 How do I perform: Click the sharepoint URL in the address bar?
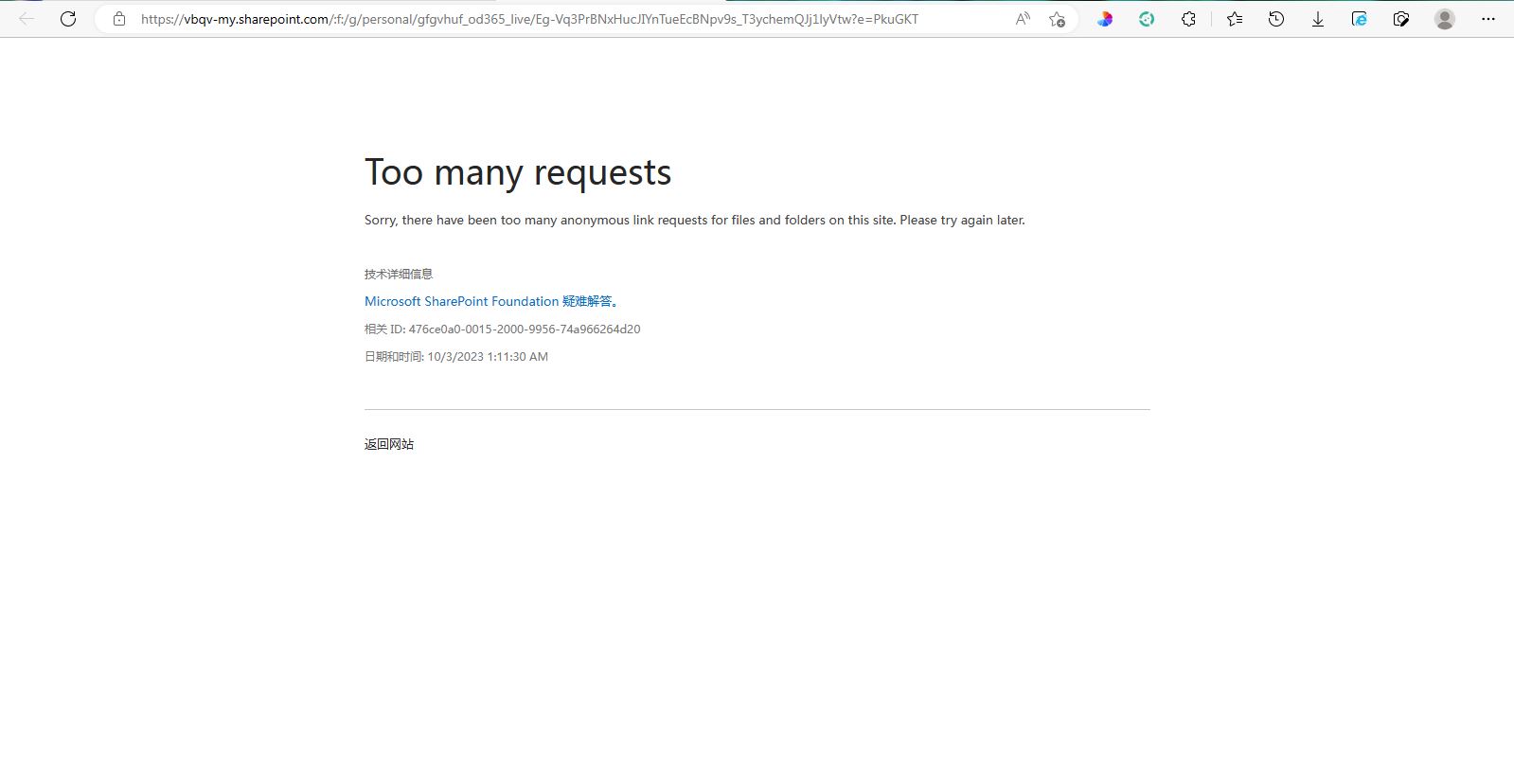click(x=528, y=19)
